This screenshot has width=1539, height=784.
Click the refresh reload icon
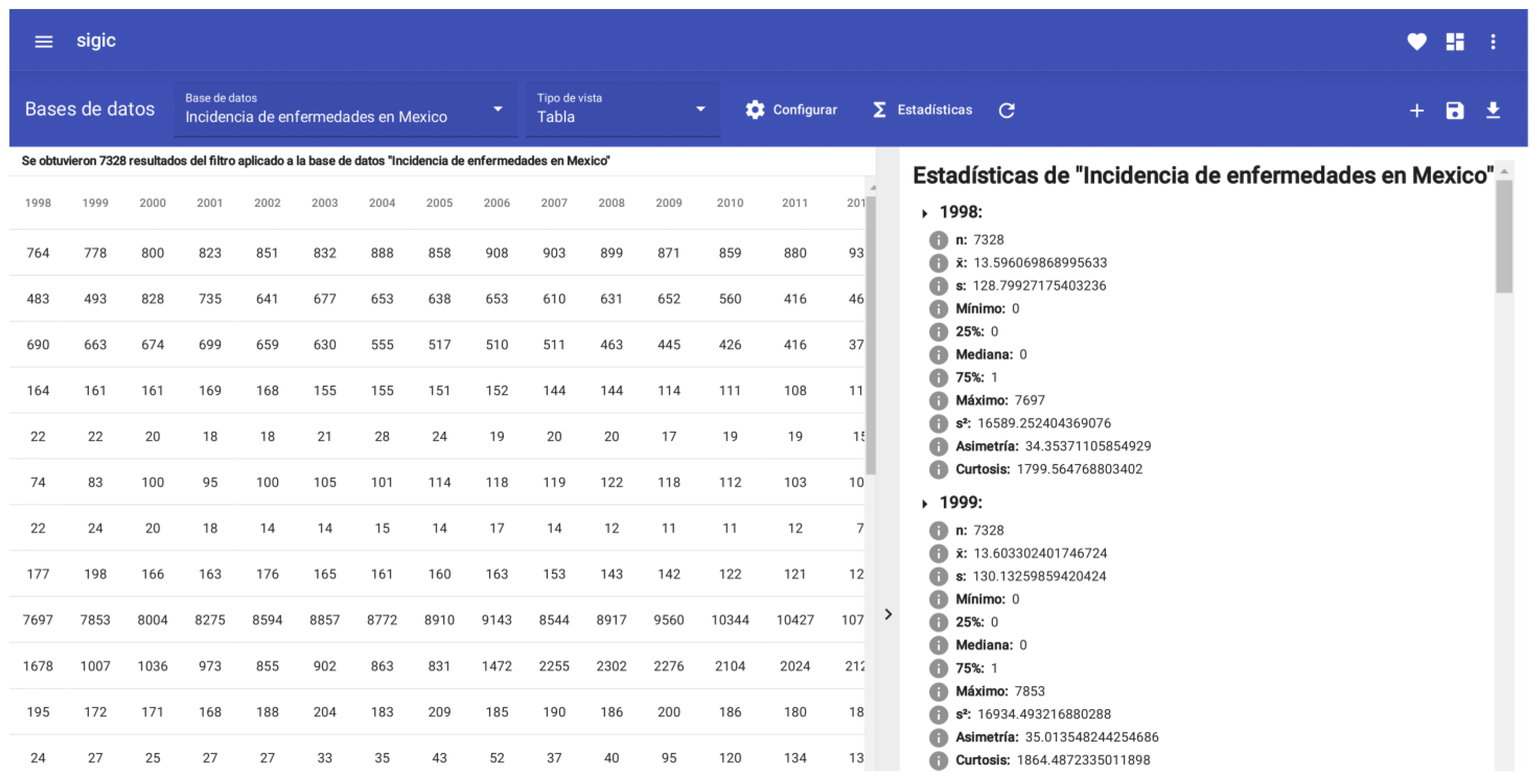[x=1007, y=110]
